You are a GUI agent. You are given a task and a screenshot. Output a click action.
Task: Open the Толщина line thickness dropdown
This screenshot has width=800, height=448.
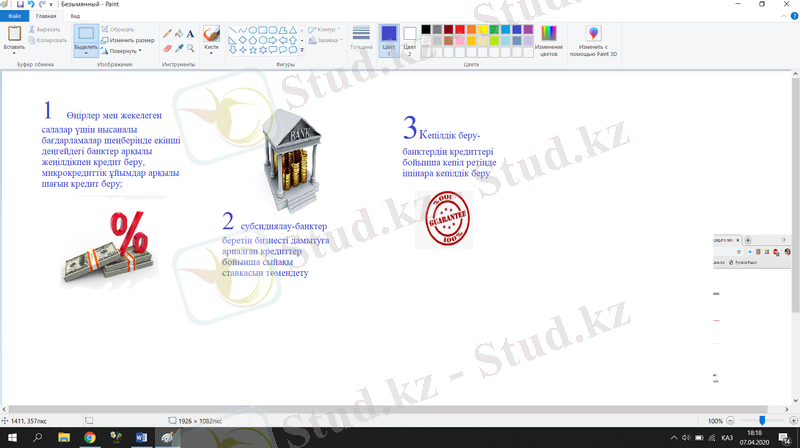click(361, 38)
